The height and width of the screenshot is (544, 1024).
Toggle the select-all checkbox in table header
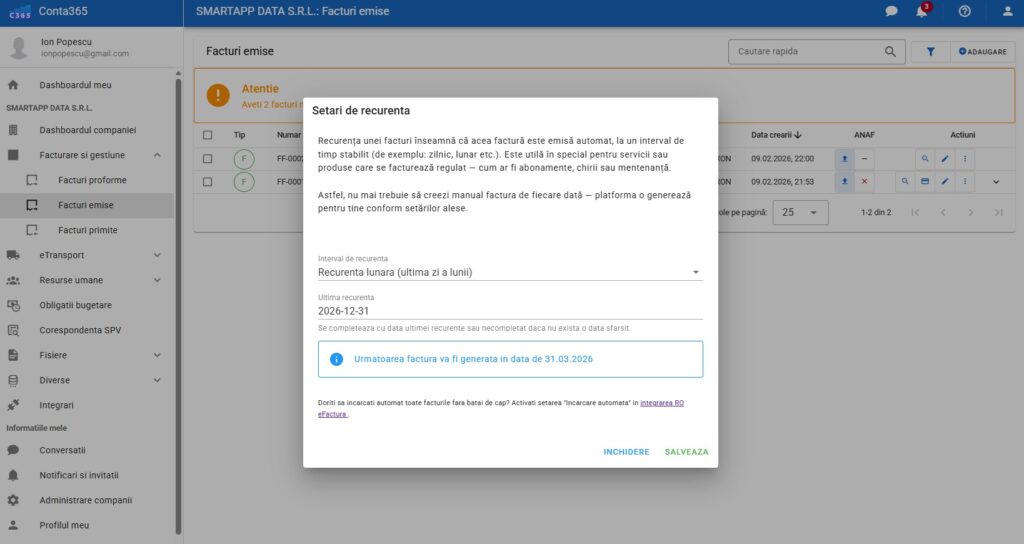[207, 135]
